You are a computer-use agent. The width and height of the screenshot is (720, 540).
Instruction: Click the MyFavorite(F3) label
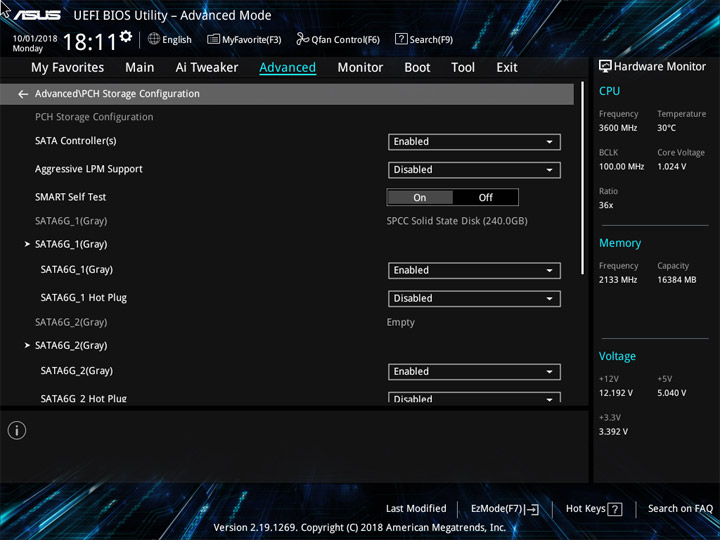point(252,40)
